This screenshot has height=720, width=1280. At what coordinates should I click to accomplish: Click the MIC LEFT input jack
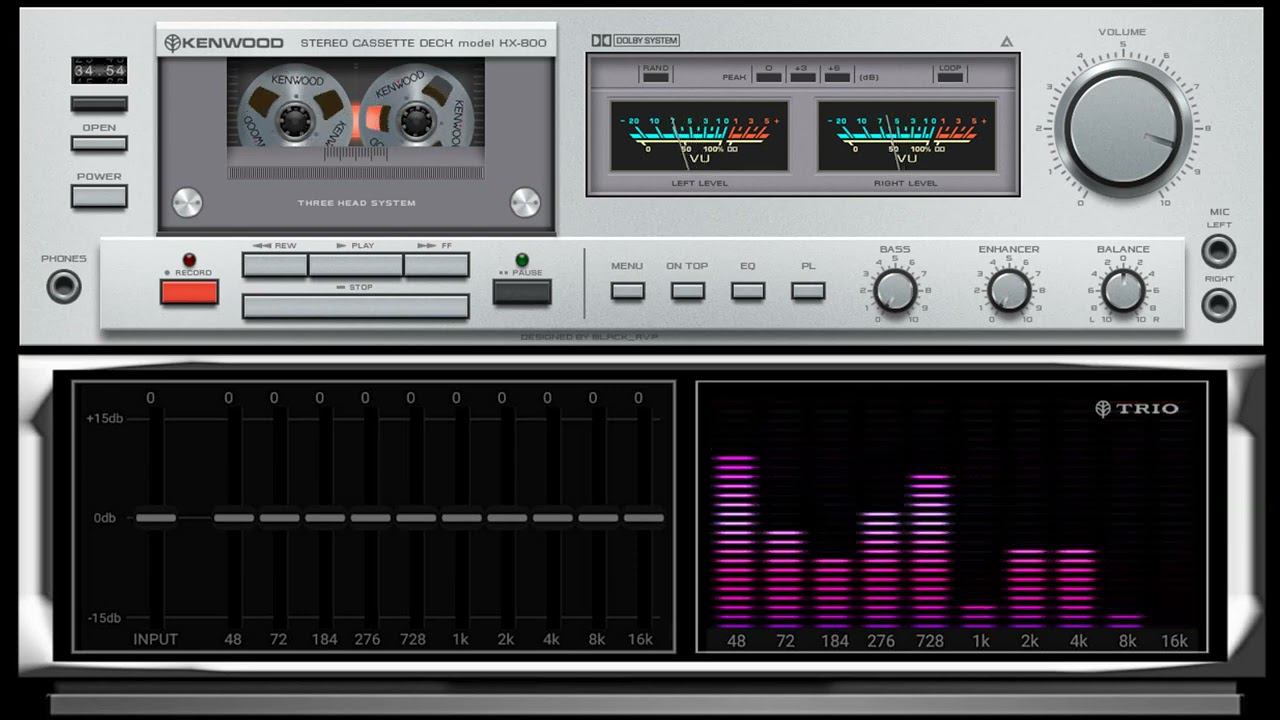coord(1218,251)
